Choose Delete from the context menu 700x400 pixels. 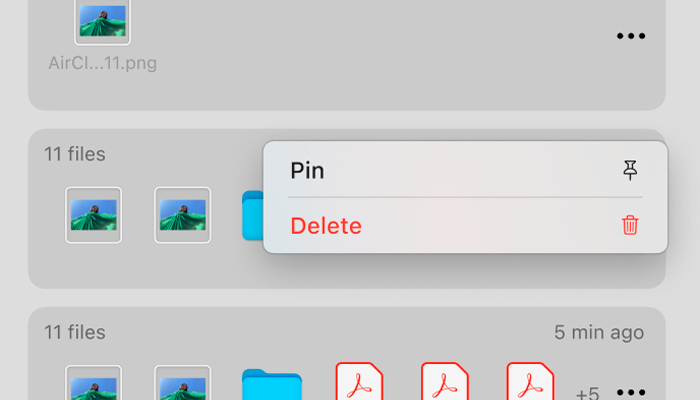point(466,225)
